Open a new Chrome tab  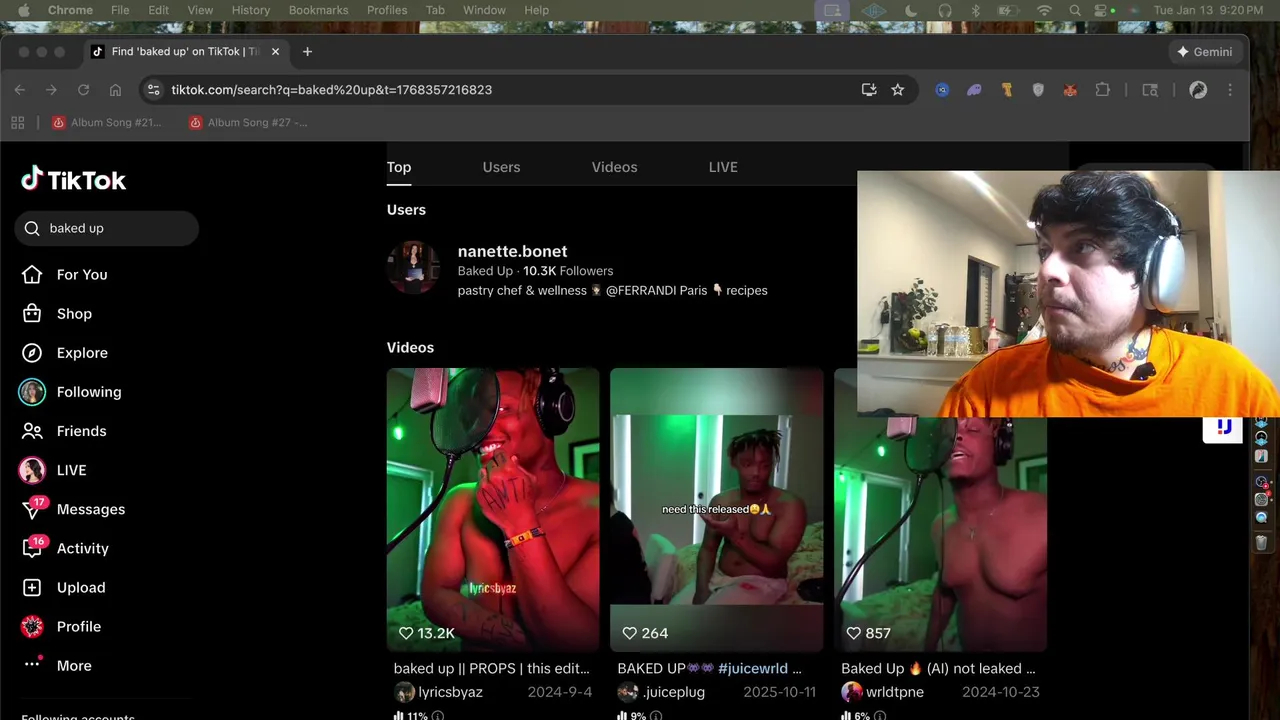[x=307, y=51]
